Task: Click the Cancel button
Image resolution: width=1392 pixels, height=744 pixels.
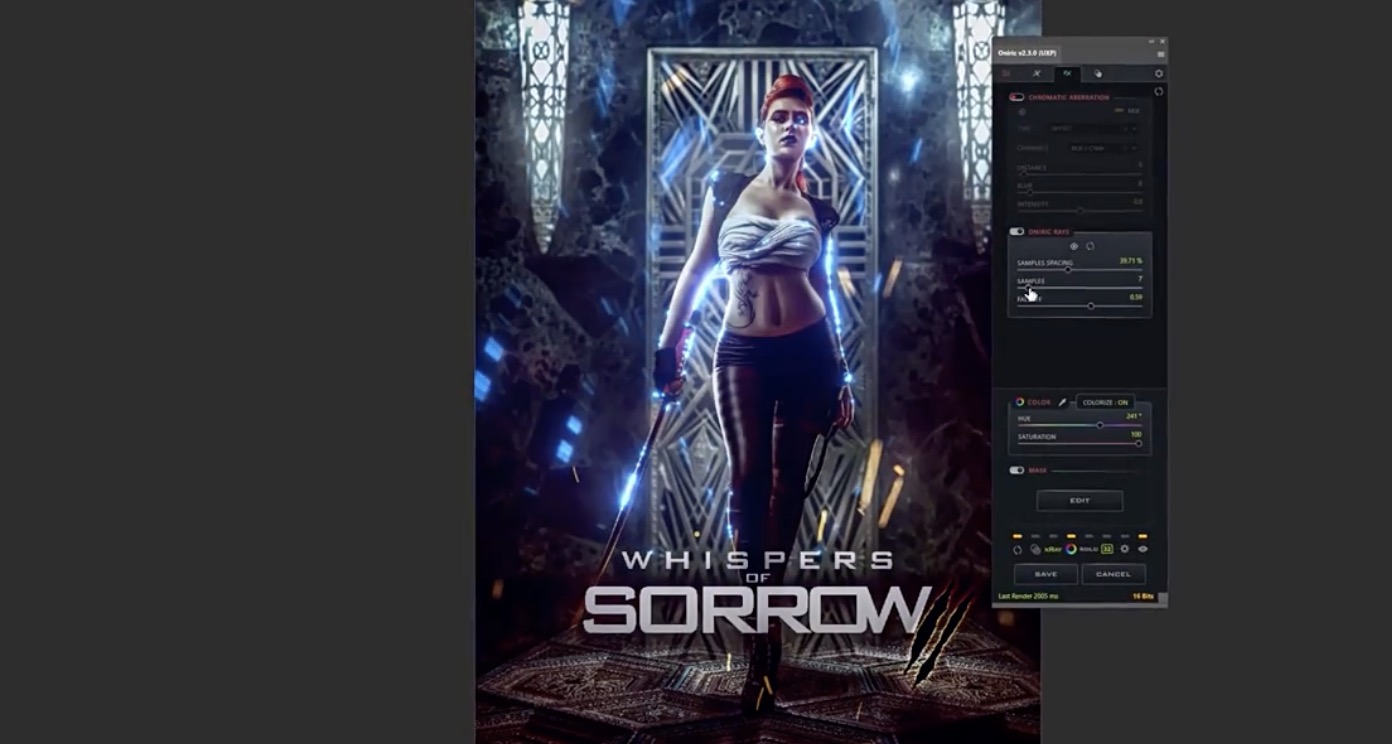Action: pos(1112,574)
